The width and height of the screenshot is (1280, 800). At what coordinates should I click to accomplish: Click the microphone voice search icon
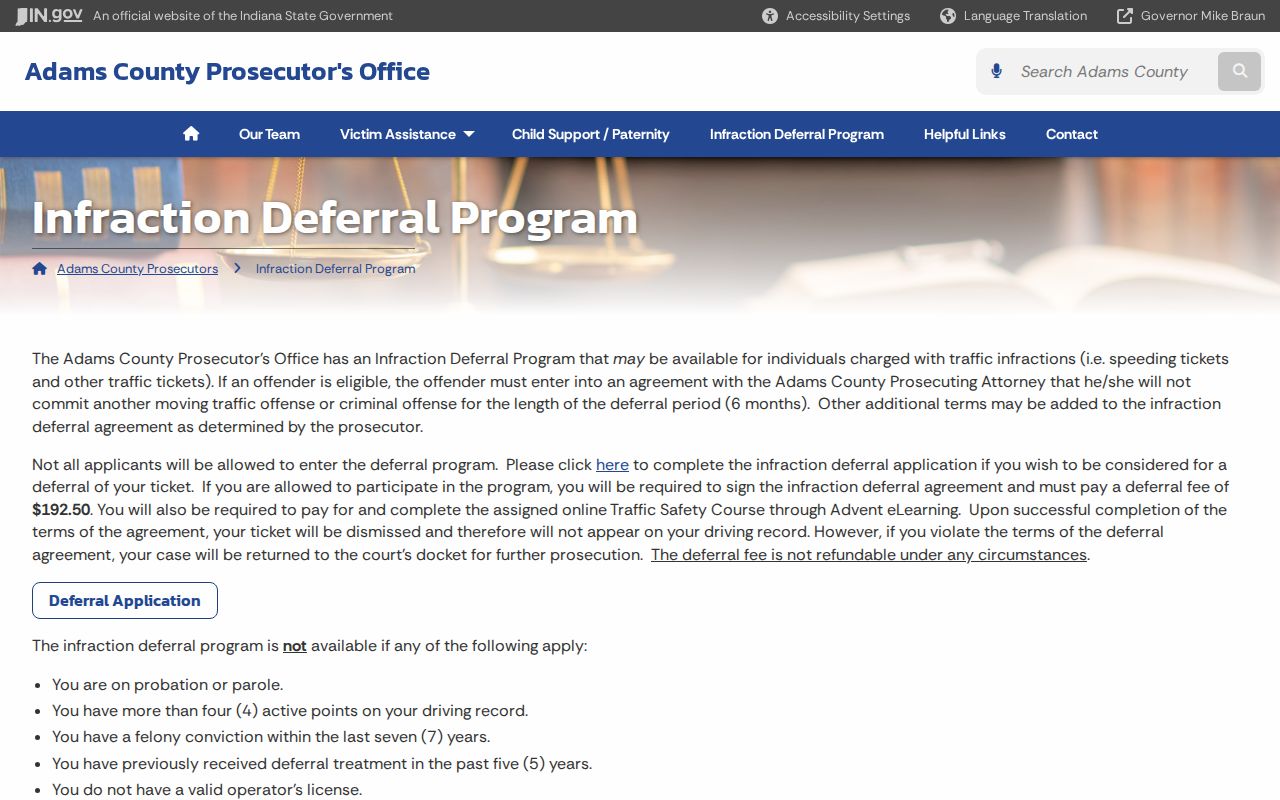(996, 71)
